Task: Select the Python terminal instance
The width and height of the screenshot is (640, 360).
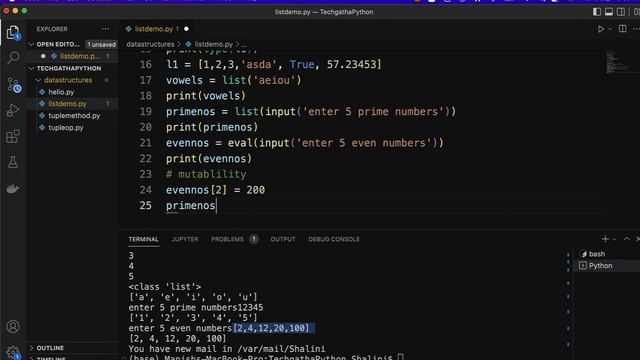Action: point(607,266)
